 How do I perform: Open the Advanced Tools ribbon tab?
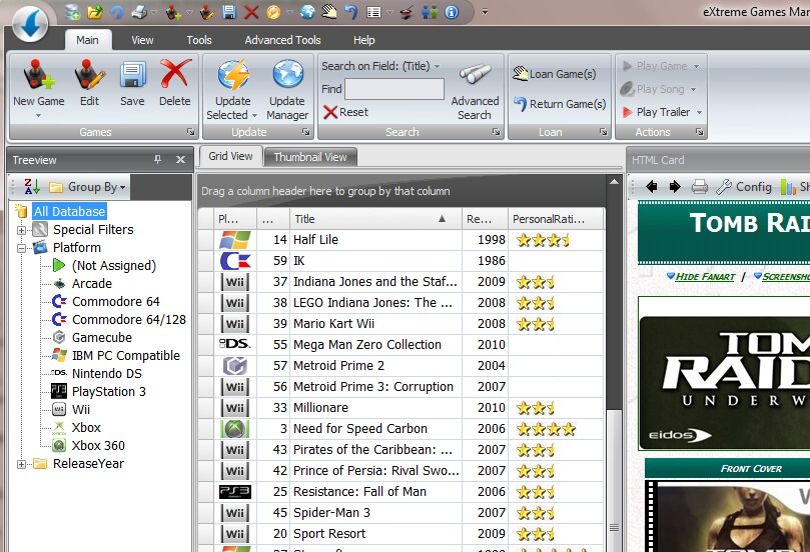click(x=283, y=40)
